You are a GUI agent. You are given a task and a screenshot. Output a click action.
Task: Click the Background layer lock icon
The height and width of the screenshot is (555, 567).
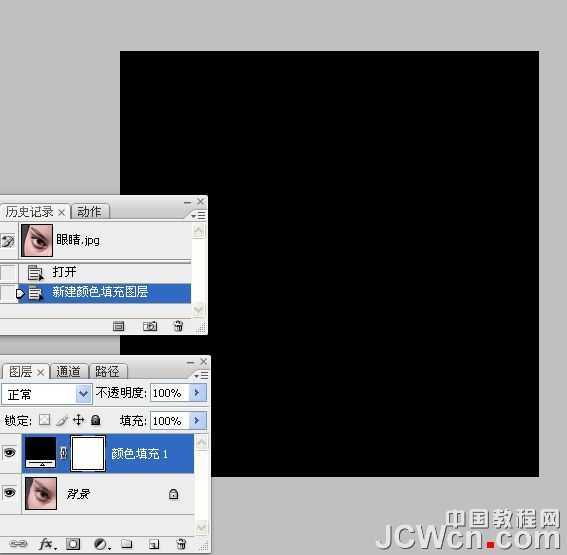pyautogui.click(x=174, y=494)
